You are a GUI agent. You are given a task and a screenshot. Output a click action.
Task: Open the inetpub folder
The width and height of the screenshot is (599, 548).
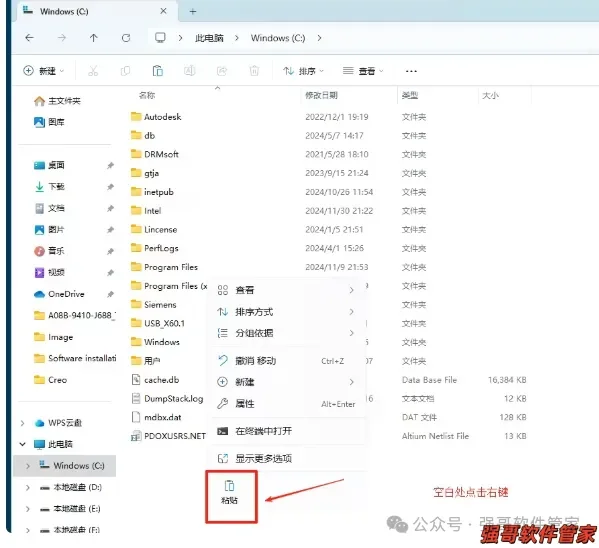(152, 192)
